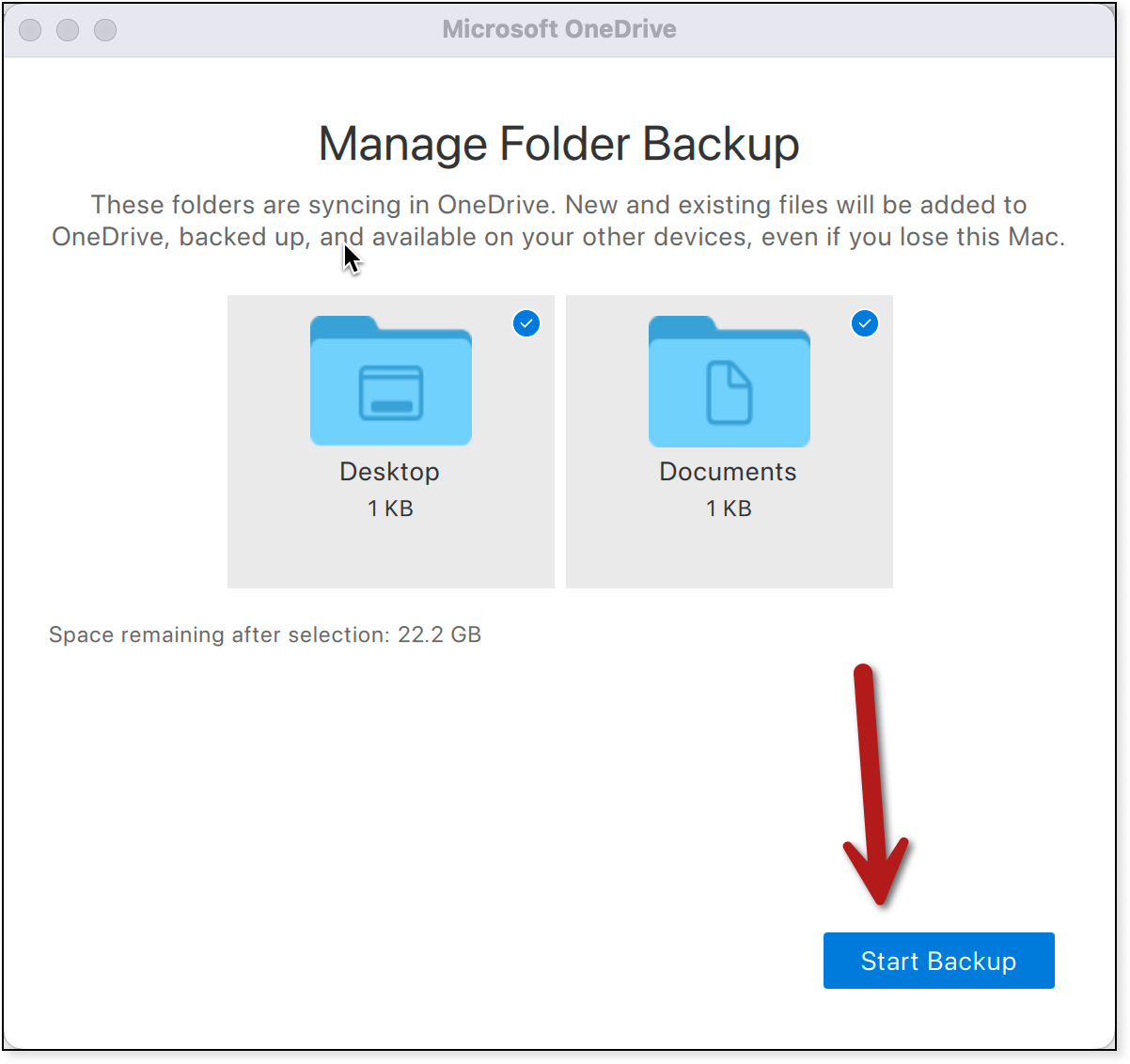Click the Manage Folder Backup heading
Viewport: 1130px width, 1064px height.
pyautogui.click(x=558, y=145)
